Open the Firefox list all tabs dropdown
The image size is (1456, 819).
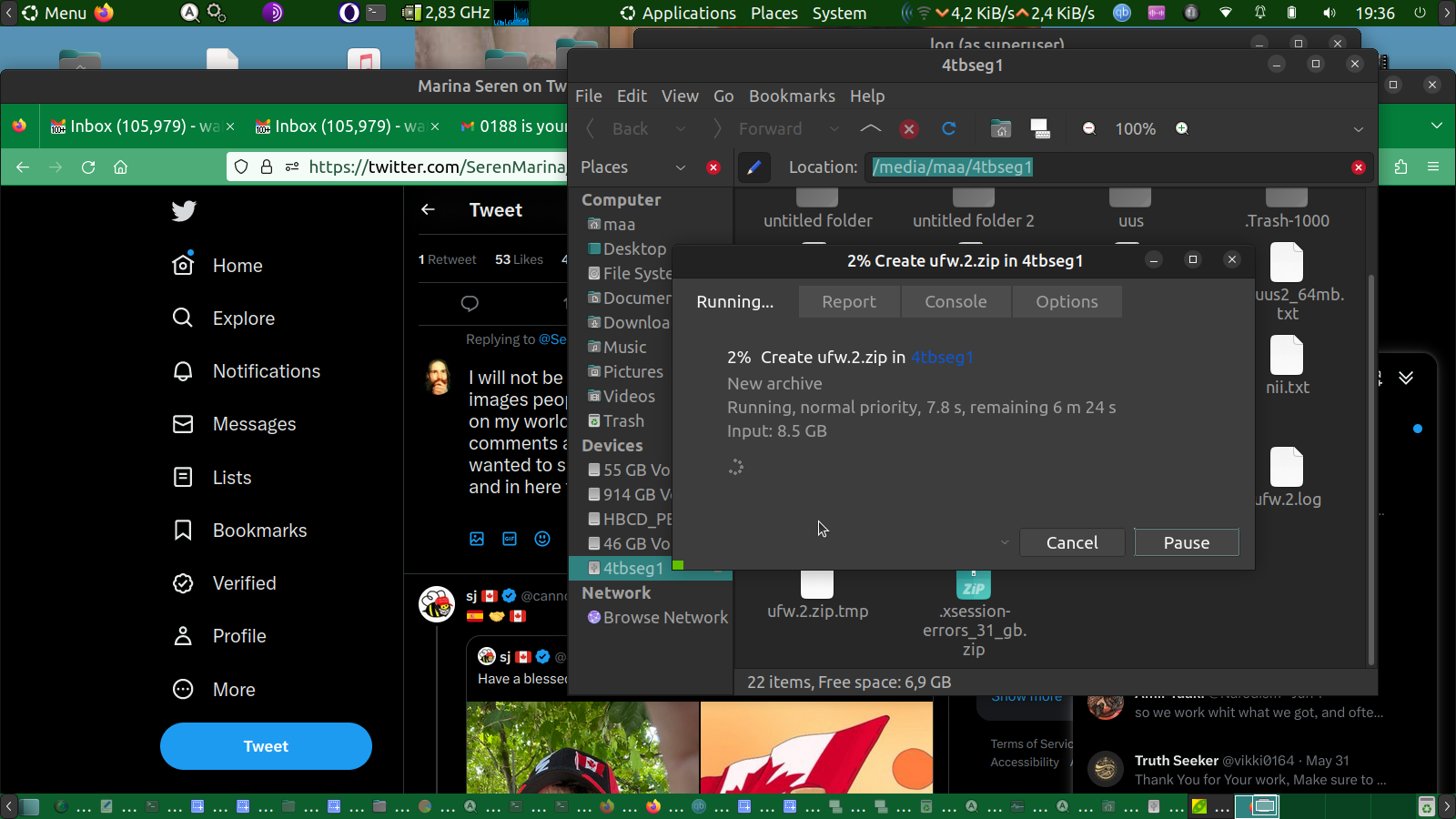click(x=1437, y=126)
